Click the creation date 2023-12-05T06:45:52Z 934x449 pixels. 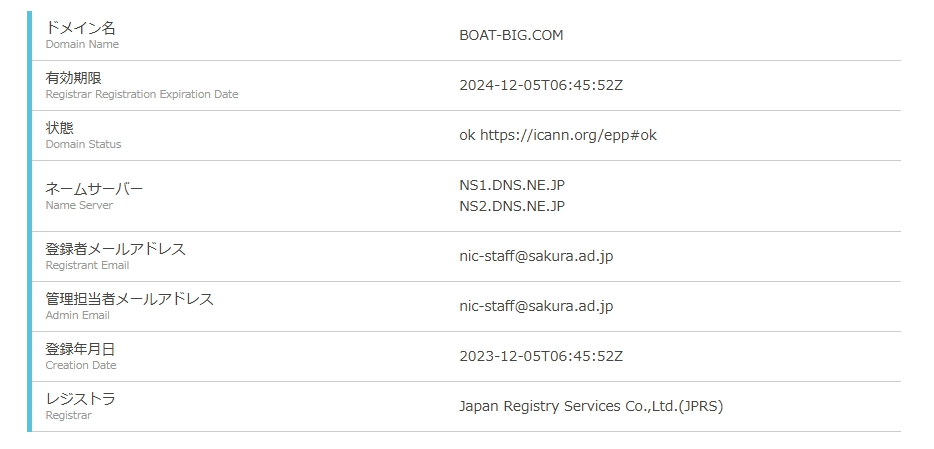tap(541, 356)
